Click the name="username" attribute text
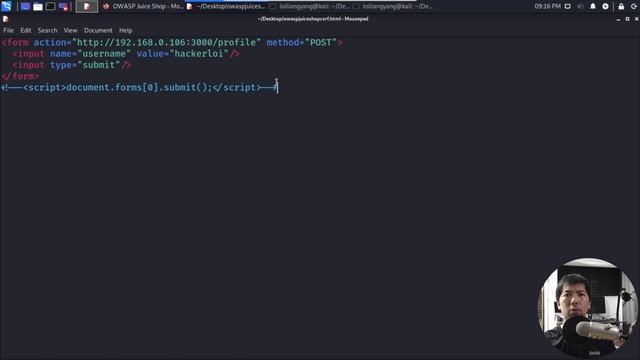Image resolution: width=640 pixels, height=360 pixels. [90, 54]
